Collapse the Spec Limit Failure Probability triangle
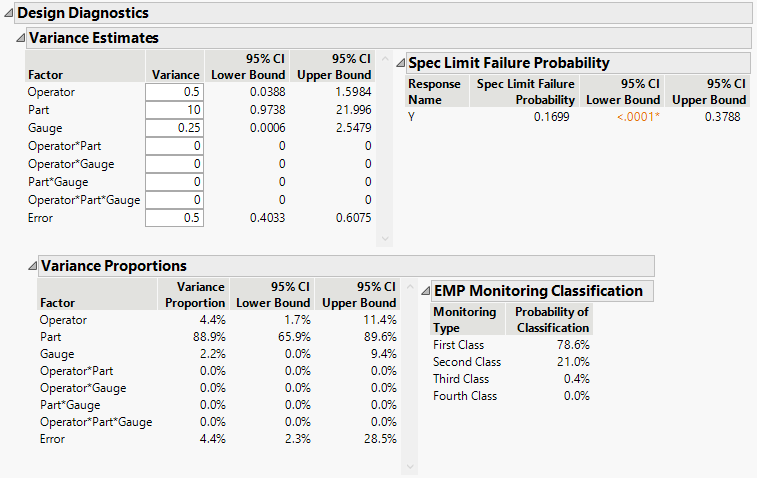 [x=400, y=63]
